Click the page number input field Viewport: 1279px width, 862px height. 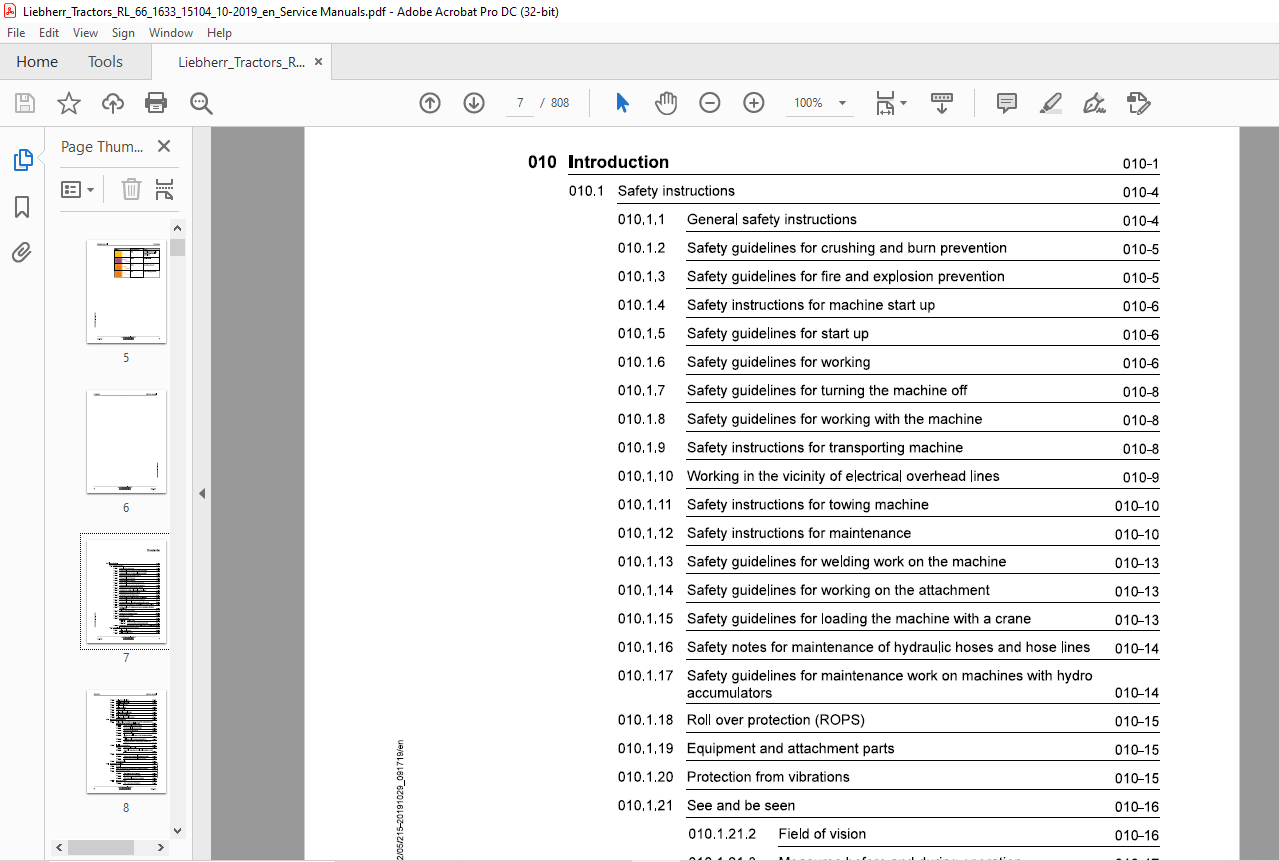click(520, 103)
